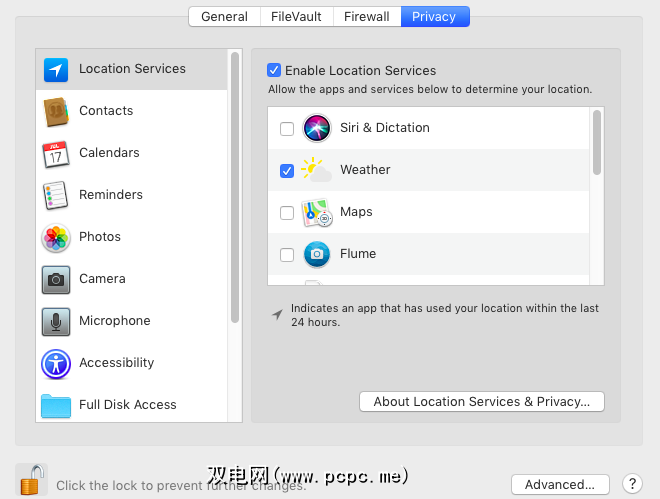
Task: Click the padlock to prevent changes
Action: pos(32,478)
